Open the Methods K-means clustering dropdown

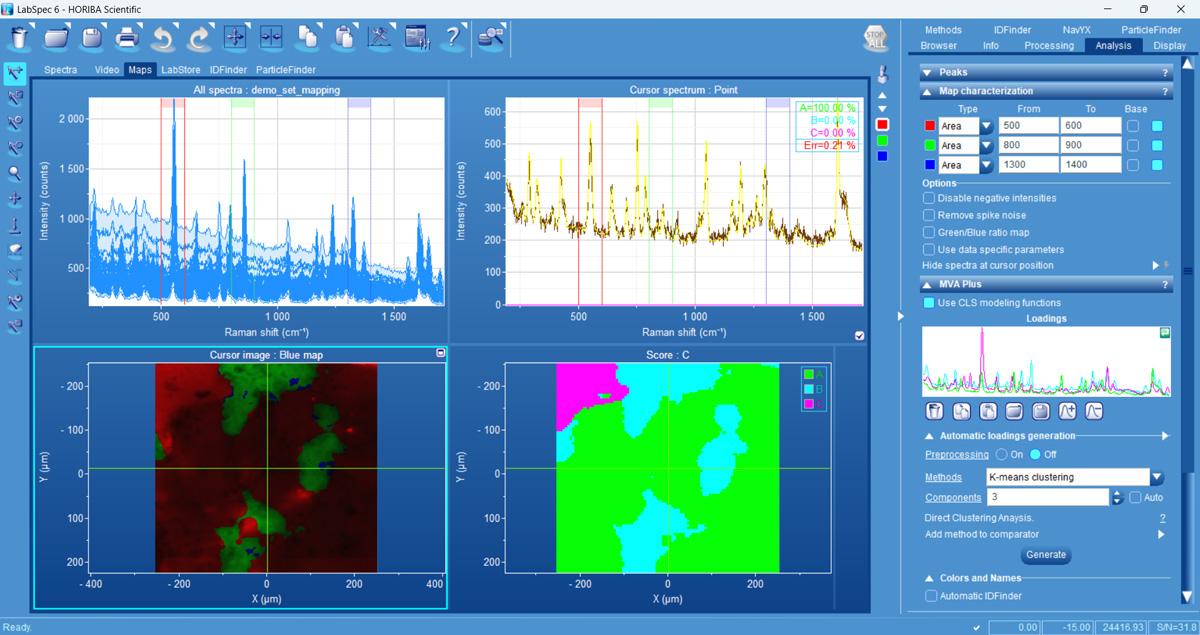click(1157, 478)
